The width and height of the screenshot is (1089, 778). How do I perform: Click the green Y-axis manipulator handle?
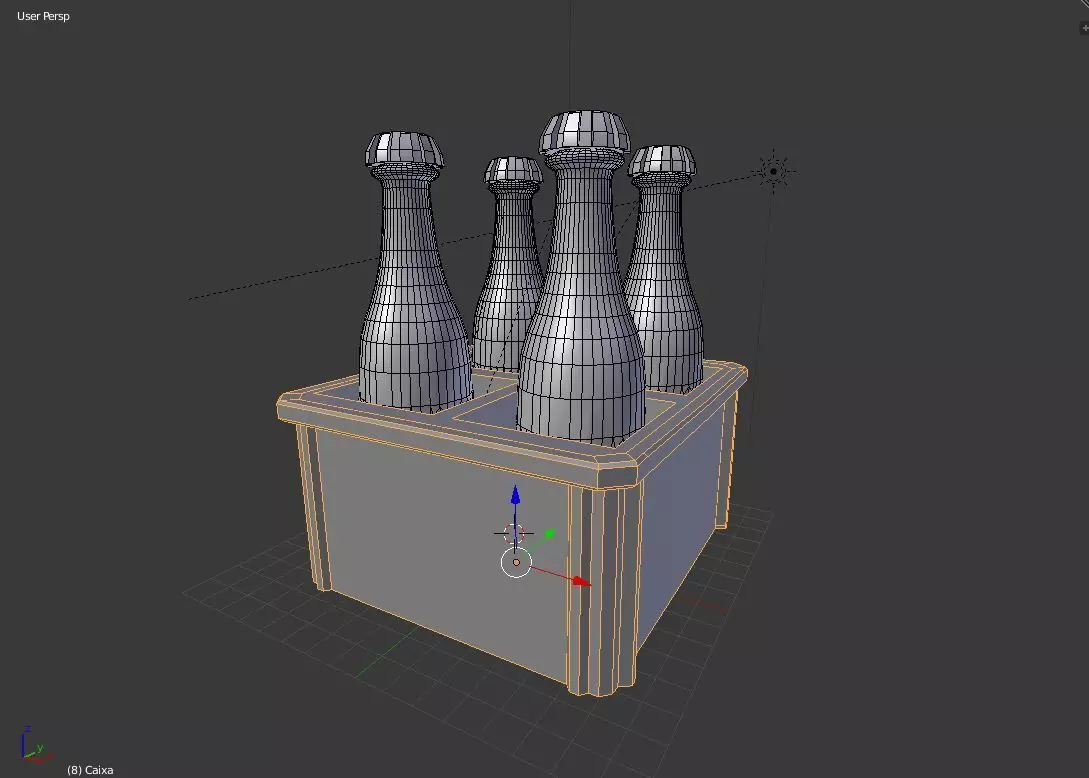tap(549, 533)
